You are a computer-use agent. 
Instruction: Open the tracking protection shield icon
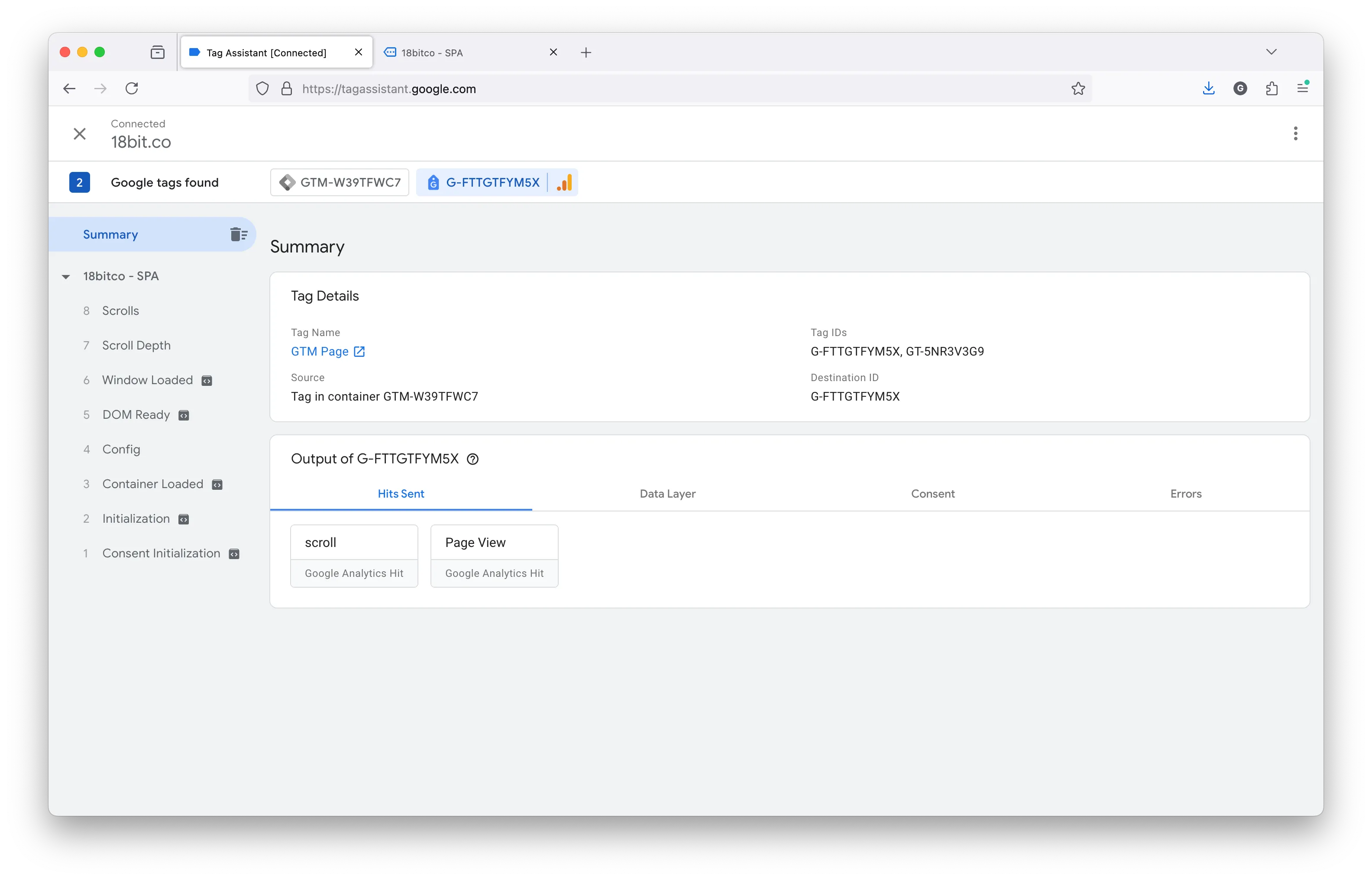pyautogui.click(x=262, y=89)
